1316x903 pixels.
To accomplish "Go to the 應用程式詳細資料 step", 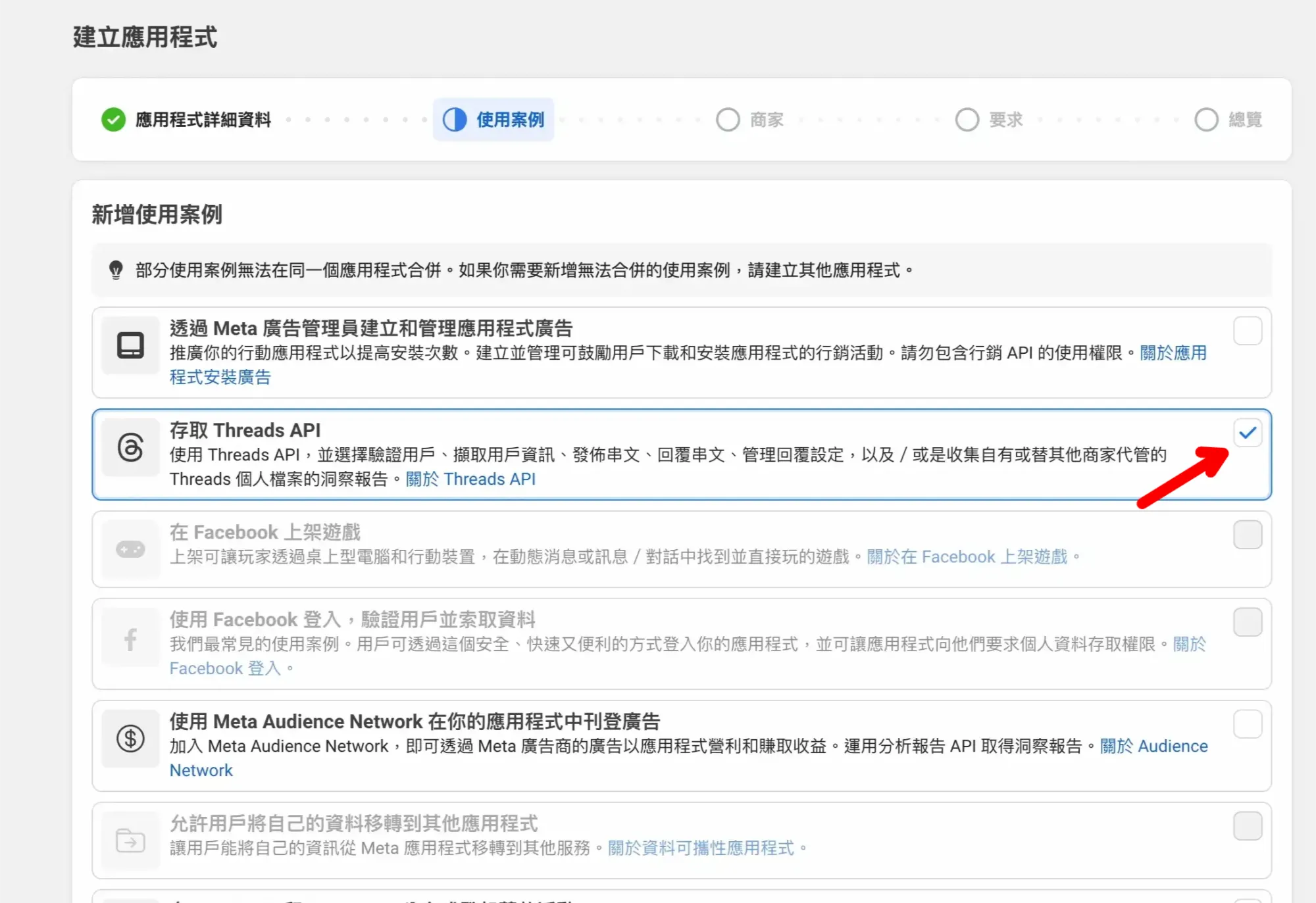I will point(186,120).
